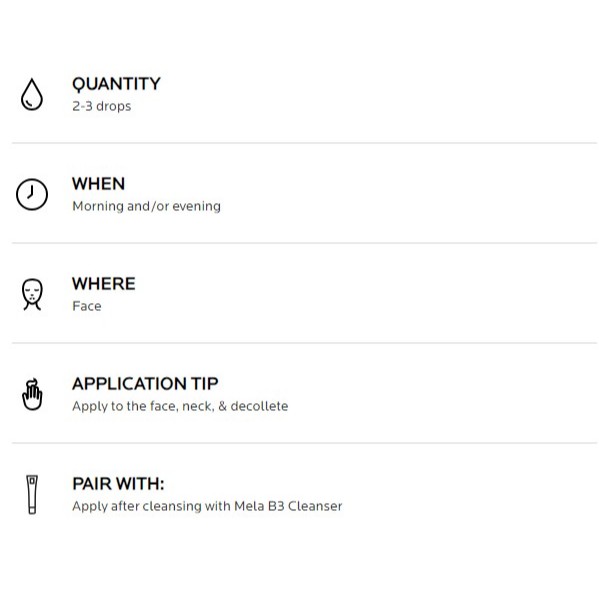599x599 pixels.
Task: Click the word 'drops' under QUANTITY
Action: tap(114, 106)
